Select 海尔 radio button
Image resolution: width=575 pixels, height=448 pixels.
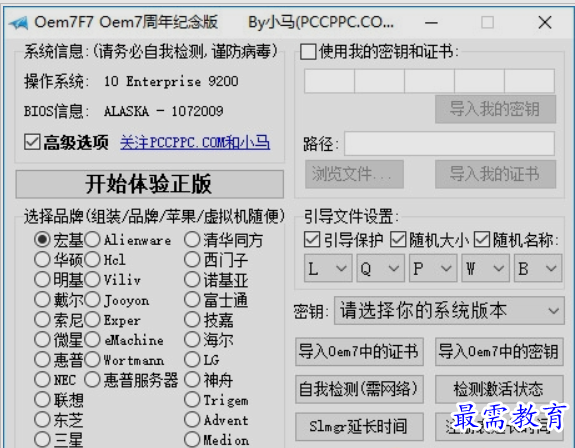[192, 339]
